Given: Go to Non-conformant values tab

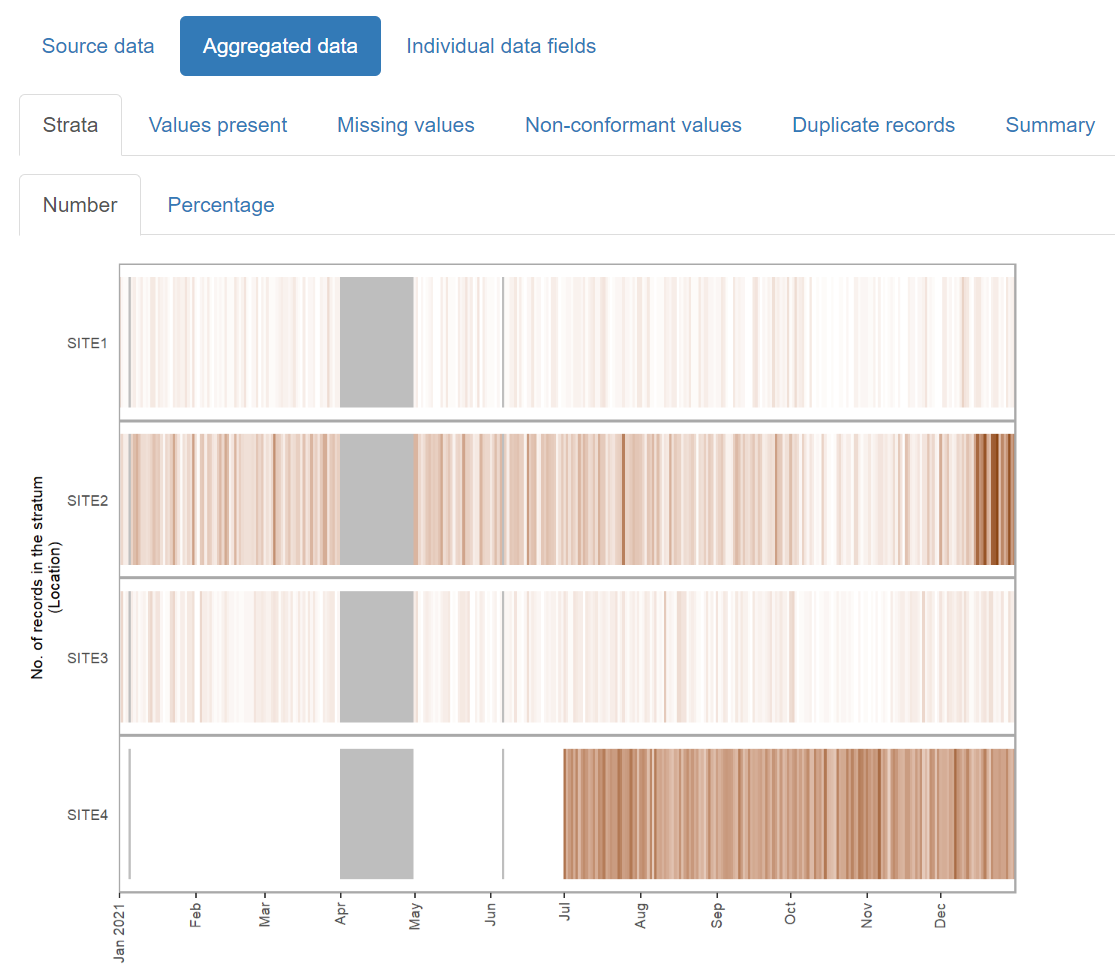Looking at the screenshot, I should (x=633, y=125).
